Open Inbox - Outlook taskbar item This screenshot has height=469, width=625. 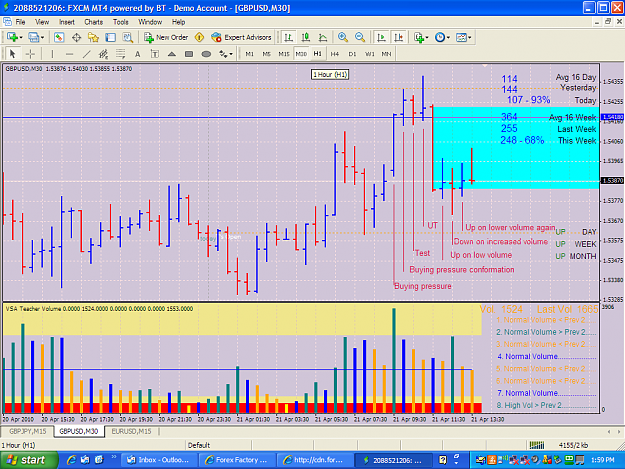(158, 460)
